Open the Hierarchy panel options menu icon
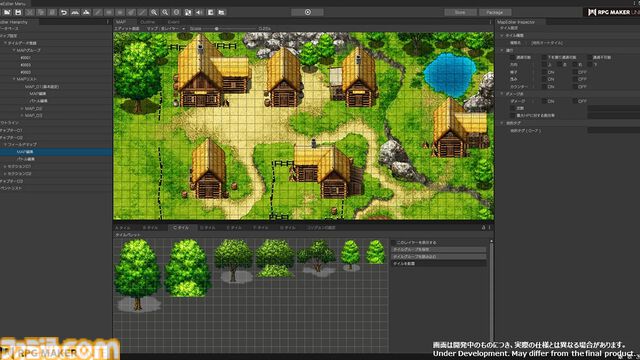 tap(108, 22)
